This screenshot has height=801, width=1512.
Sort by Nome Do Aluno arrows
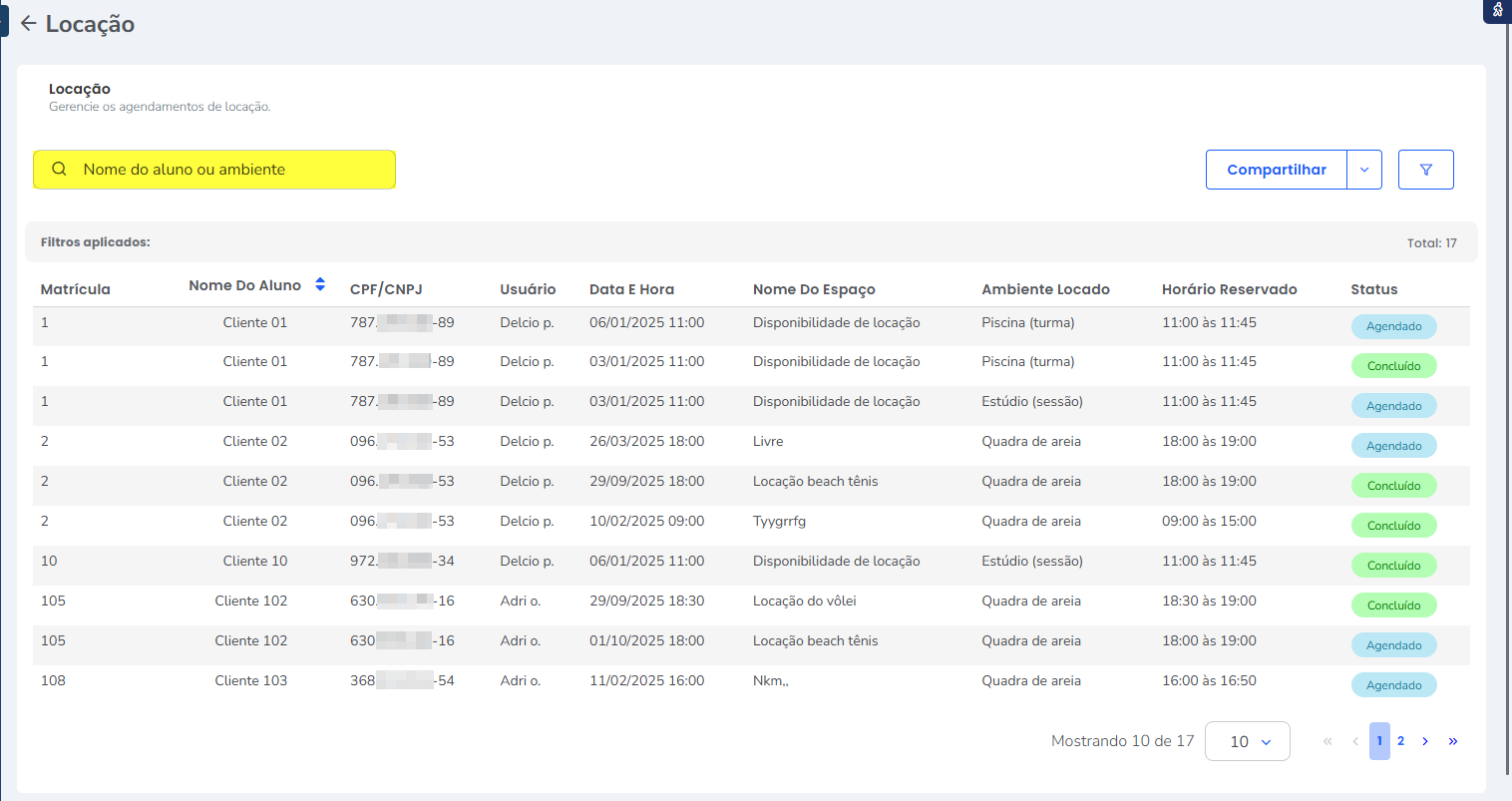pos(320,284)
